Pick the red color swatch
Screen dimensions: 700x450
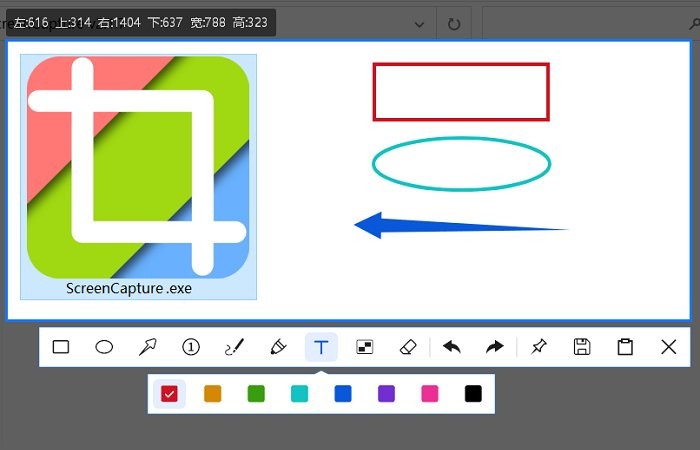pos(169,394)
